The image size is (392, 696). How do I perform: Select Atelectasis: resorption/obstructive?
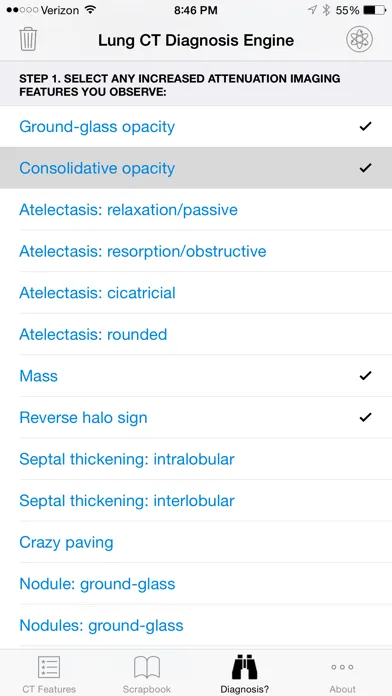click(x=196, y=251)
